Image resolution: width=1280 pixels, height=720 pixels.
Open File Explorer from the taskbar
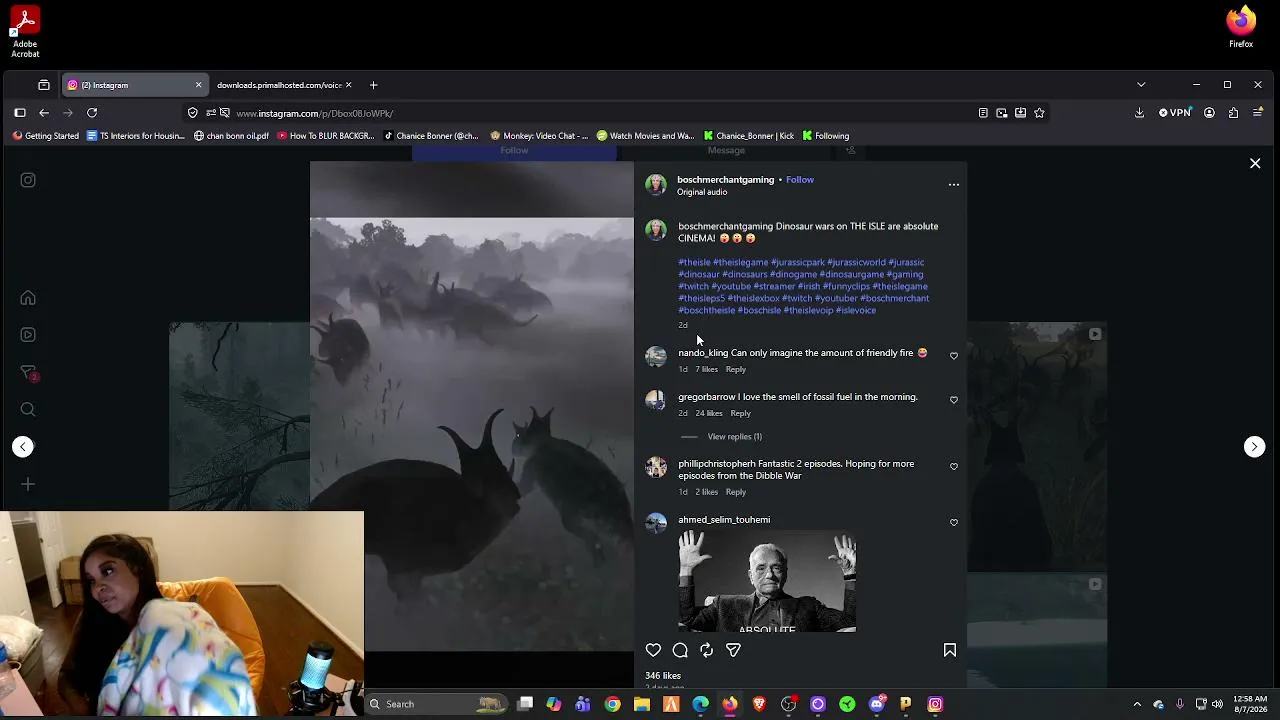click(x=642, y=704)
